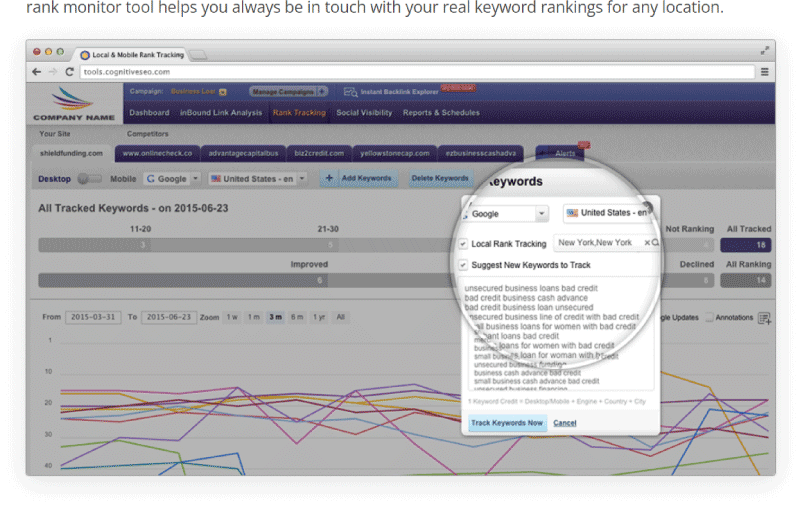Open United States - en dropdown in dialog
This screenshot has height=530, width=800.
tap(607, 213)
